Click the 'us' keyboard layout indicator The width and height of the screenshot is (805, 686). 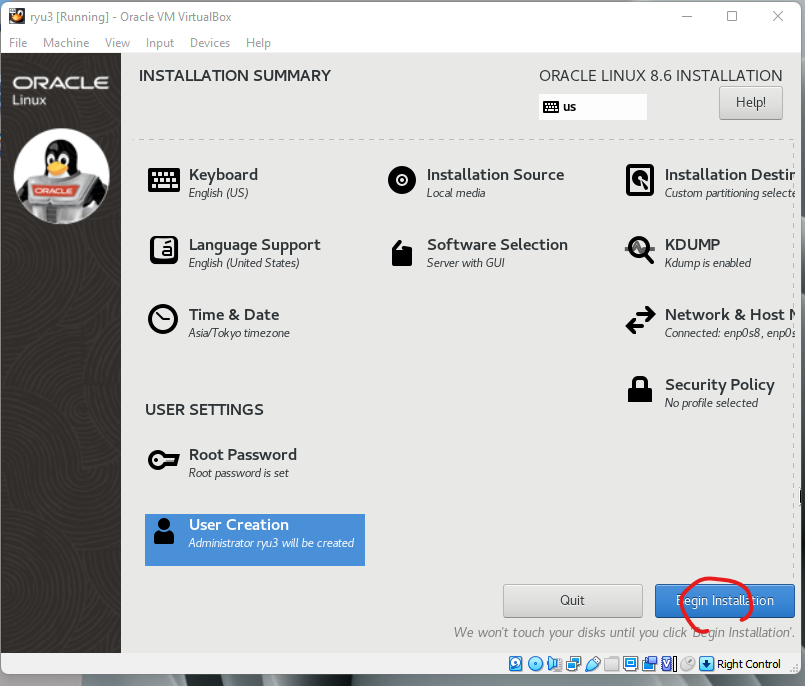coord(592,107)
